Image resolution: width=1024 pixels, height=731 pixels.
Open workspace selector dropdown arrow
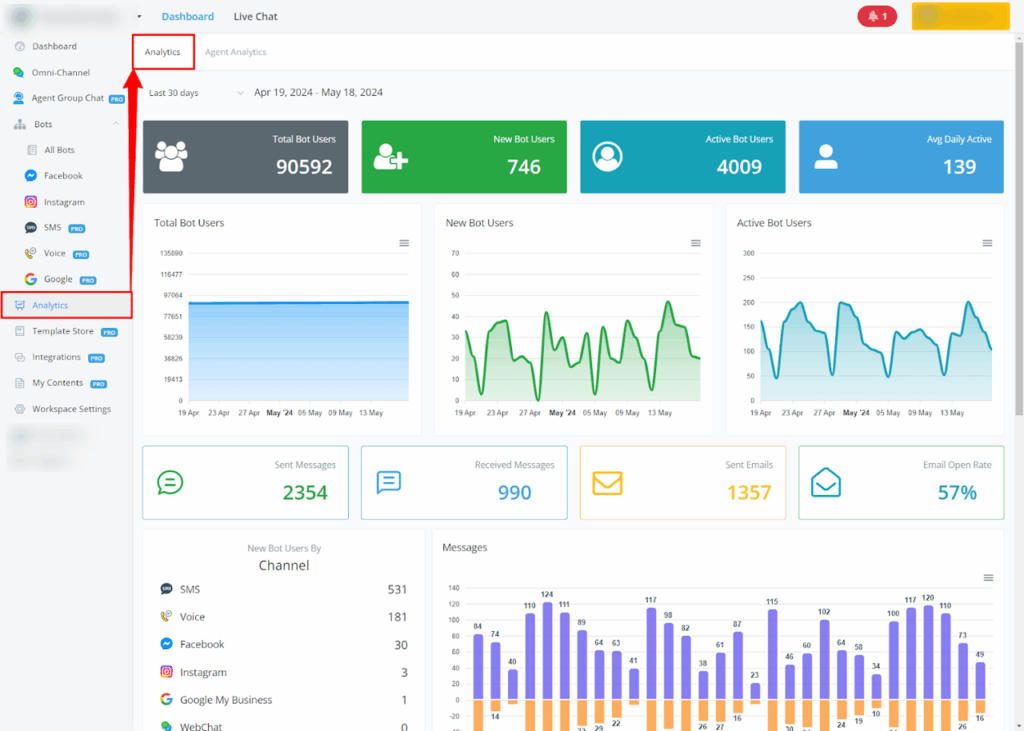click(139, 17)
